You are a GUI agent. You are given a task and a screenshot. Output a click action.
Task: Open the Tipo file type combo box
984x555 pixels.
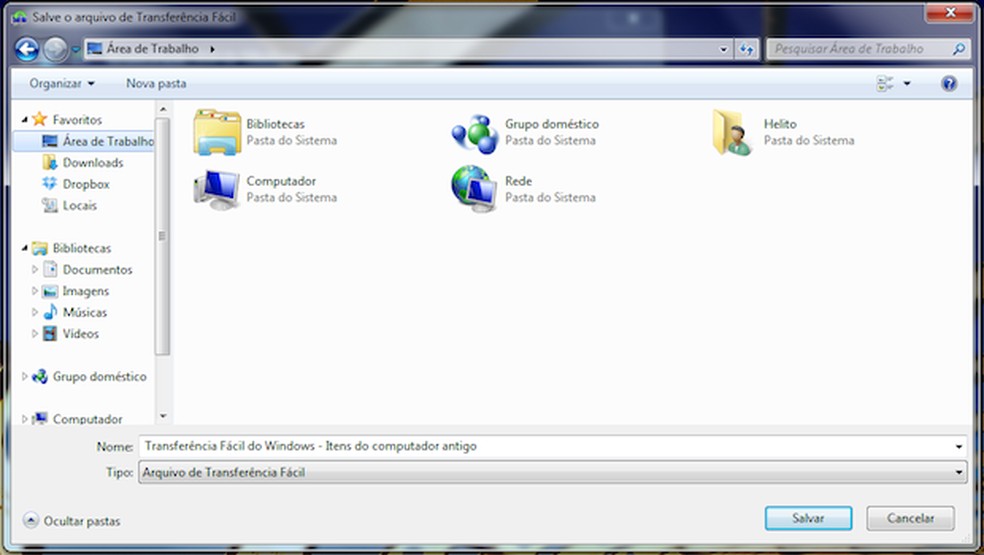pos(552,472)
